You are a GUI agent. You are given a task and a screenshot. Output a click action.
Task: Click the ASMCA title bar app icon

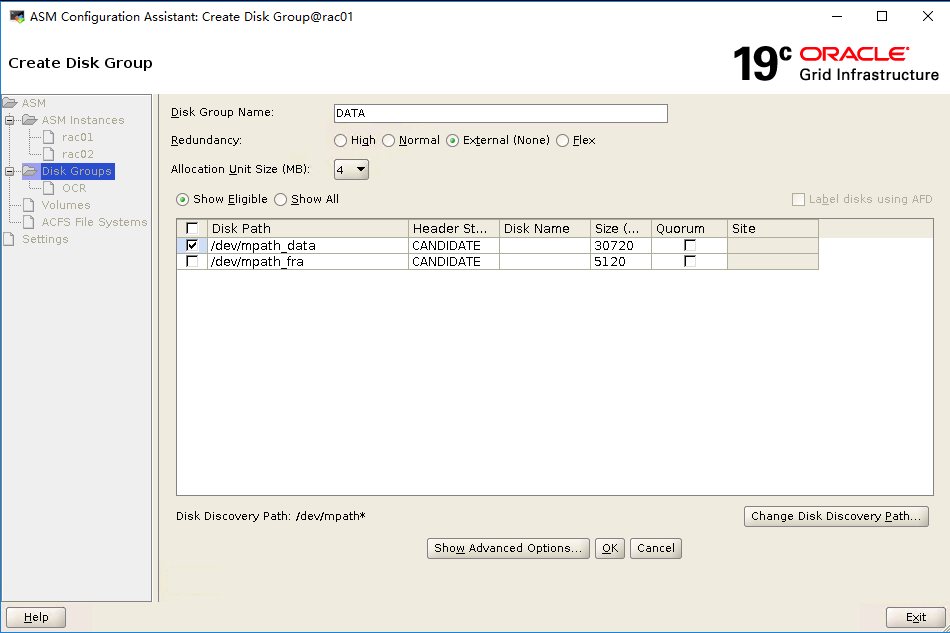(x=17, y=16)
